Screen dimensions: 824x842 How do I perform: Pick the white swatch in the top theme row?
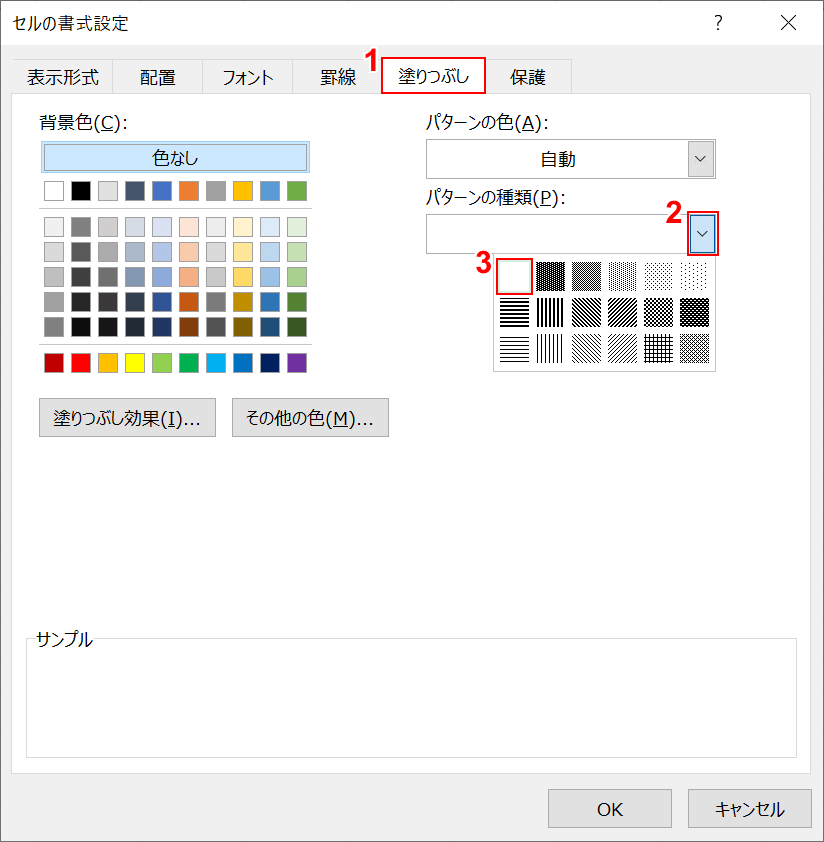(54, 191)
